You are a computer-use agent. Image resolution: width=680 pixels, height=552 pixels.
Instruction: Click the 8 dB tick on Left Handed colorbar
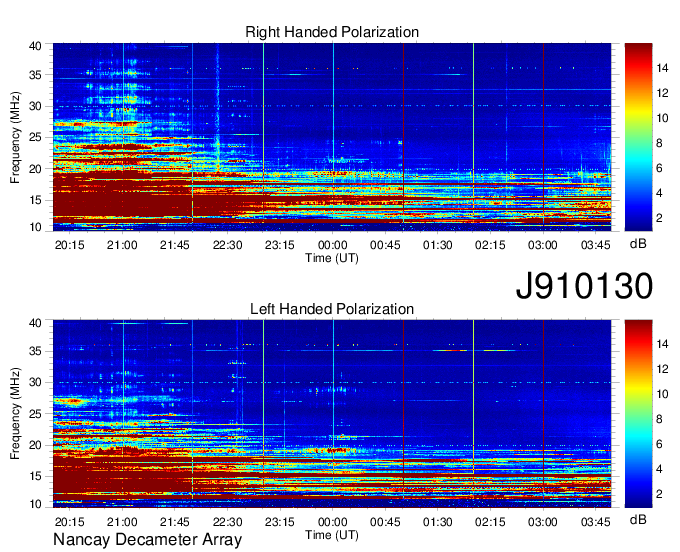659,419
